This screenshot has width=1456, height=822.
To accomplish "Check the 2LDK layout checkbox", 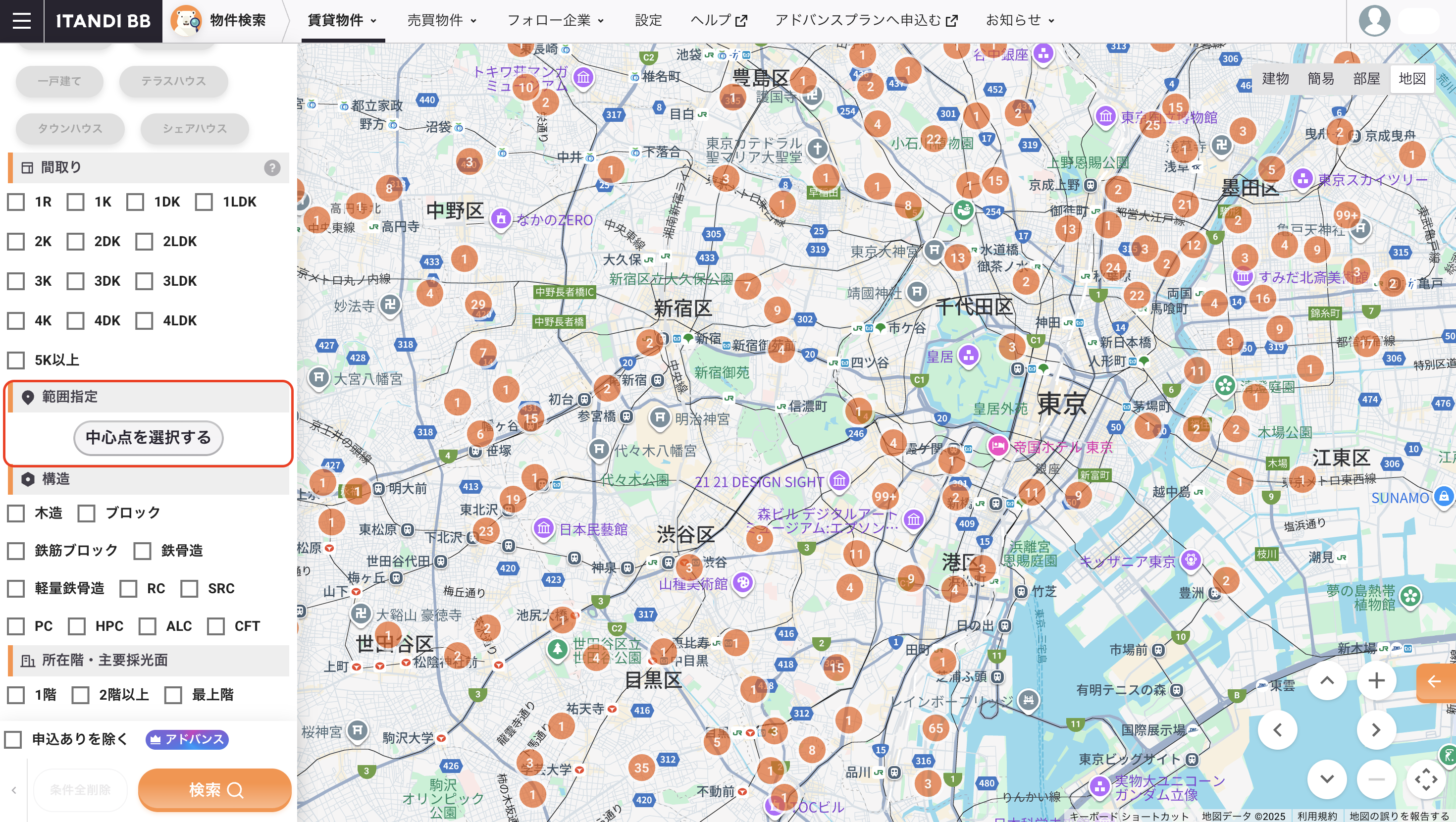I will click(x=144, y=241).
